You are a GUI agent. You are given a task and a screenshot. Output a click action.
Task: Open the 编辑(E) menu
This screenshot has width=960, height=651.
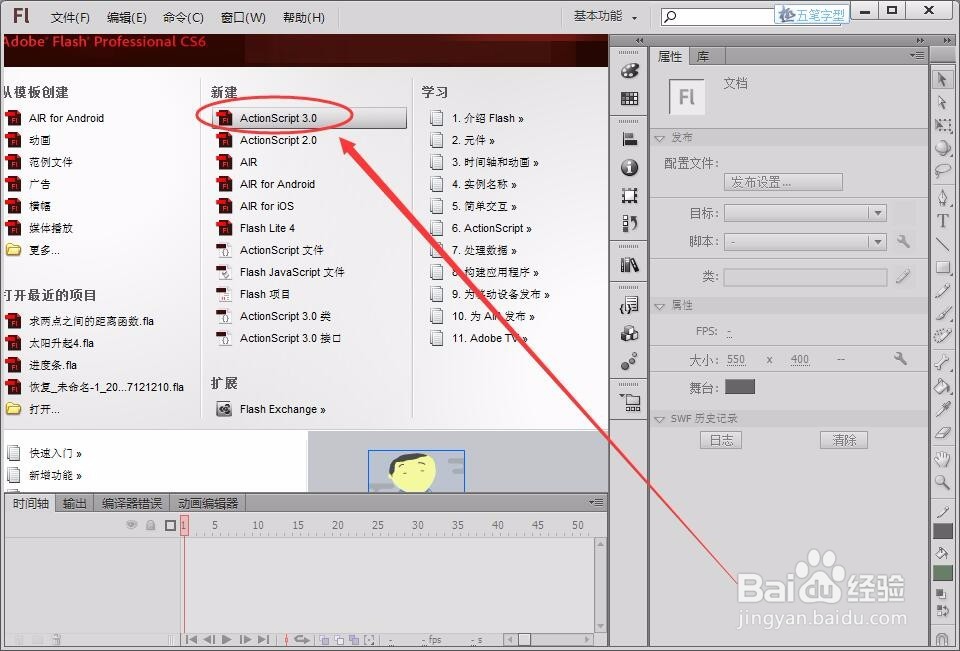(x=127, y=17)
